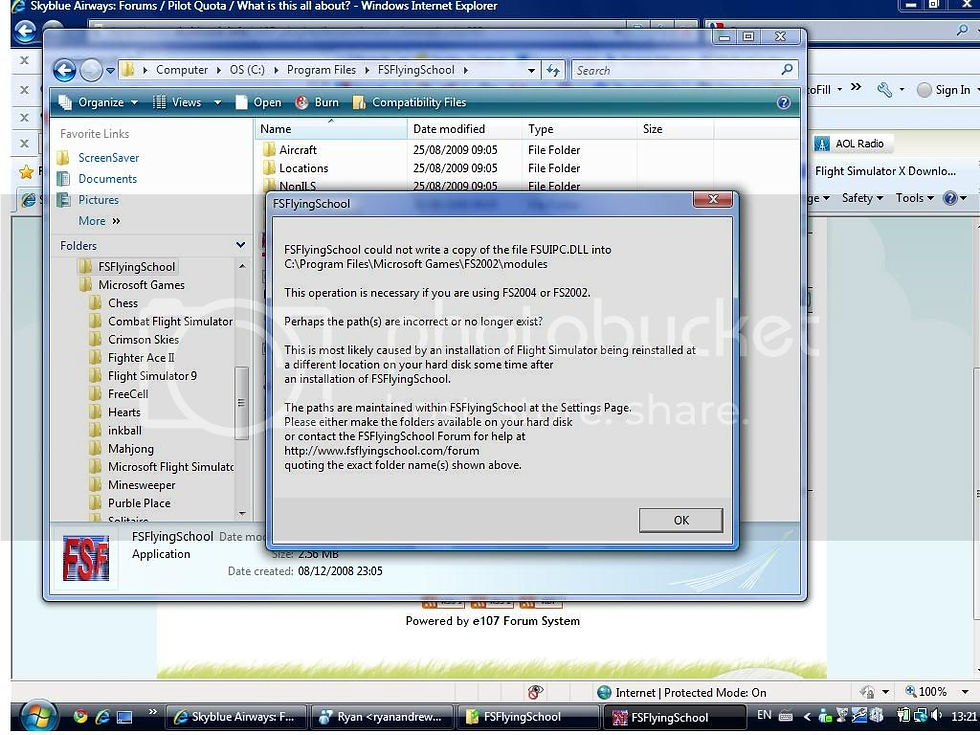
Task: Show hidden tray icons arrow
Action: point(806,716)
